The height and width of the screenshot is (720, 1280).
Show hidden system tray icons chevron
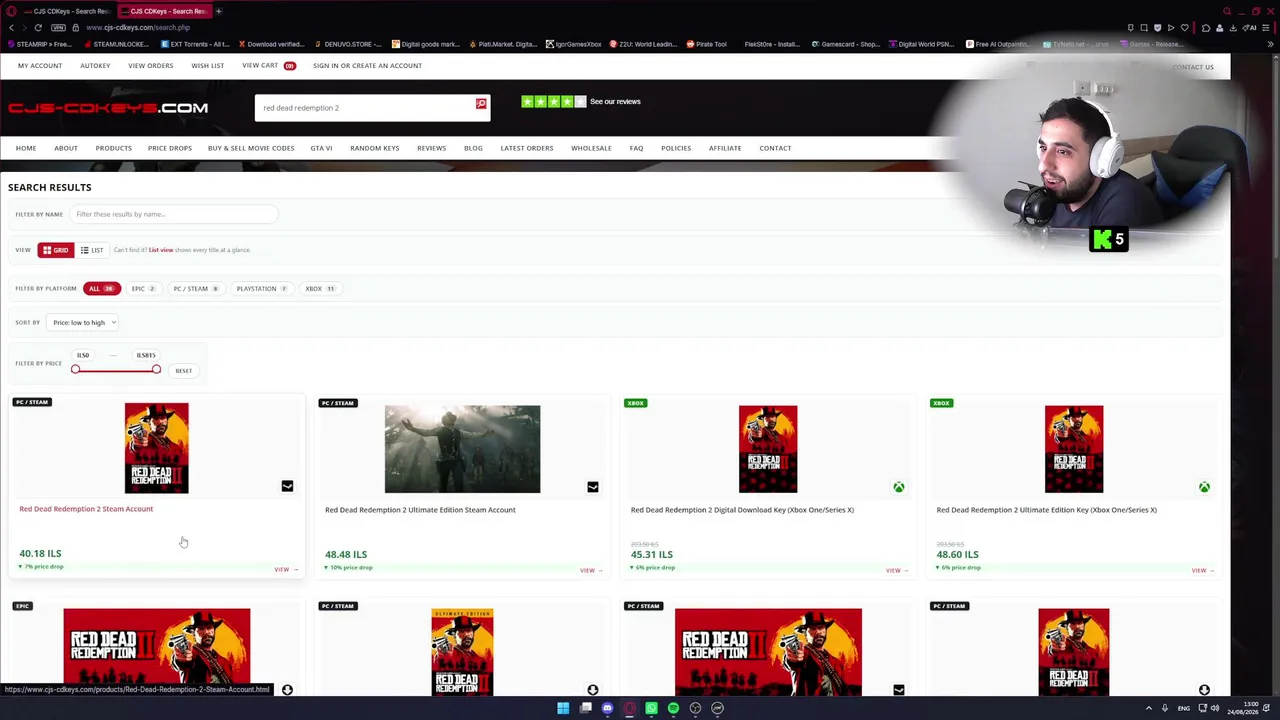pyautogui.click(x=1148, y=708)
